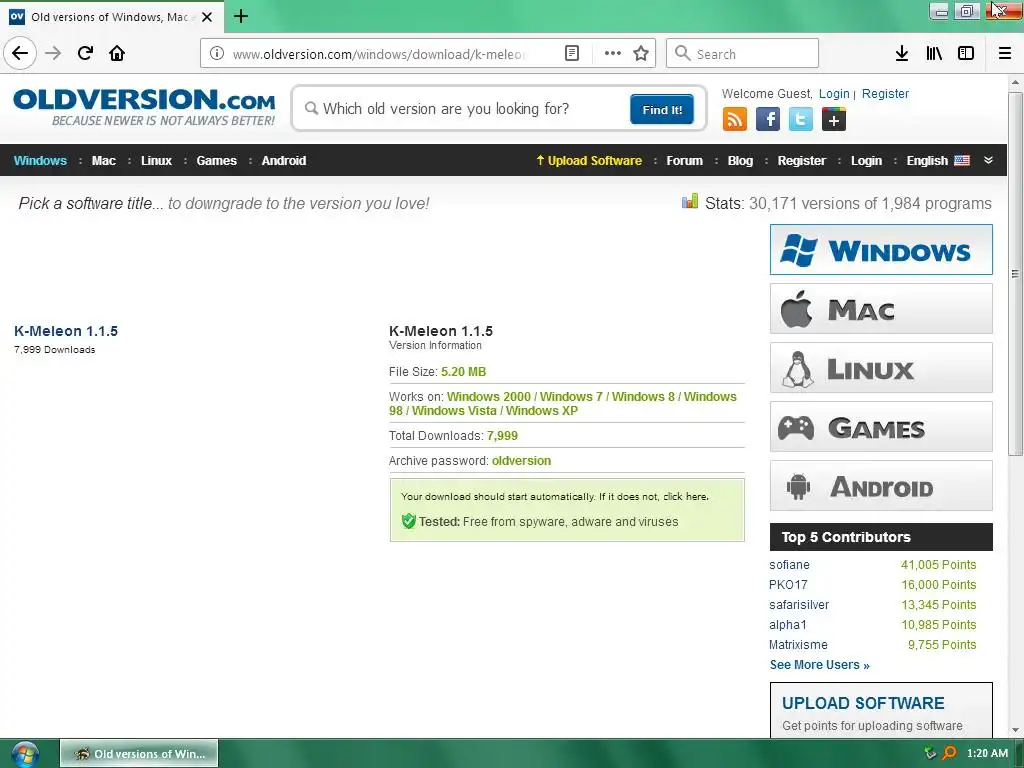Image resolution: width=1024 pixels, height=768 pixels.
Task: Open contributor sofiane's profile
Action: click(789, 565)
